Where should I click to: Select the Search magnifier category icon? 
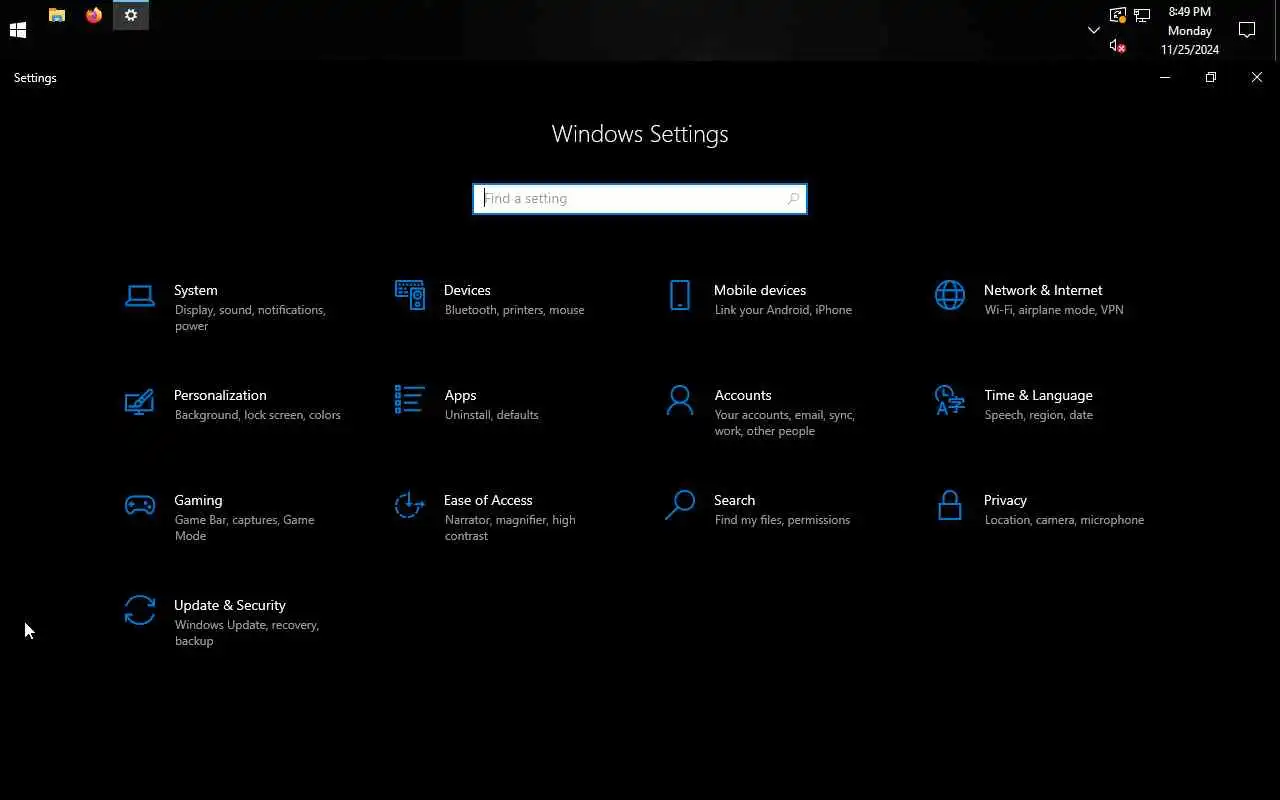pos(680,505)
